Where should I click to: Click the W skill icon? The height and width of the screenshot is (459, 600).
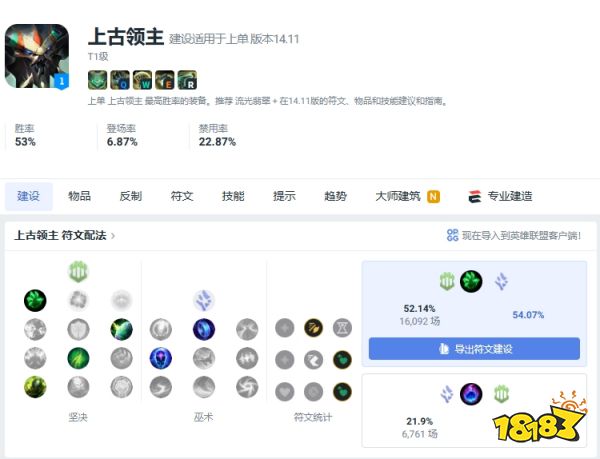point(142,80)
